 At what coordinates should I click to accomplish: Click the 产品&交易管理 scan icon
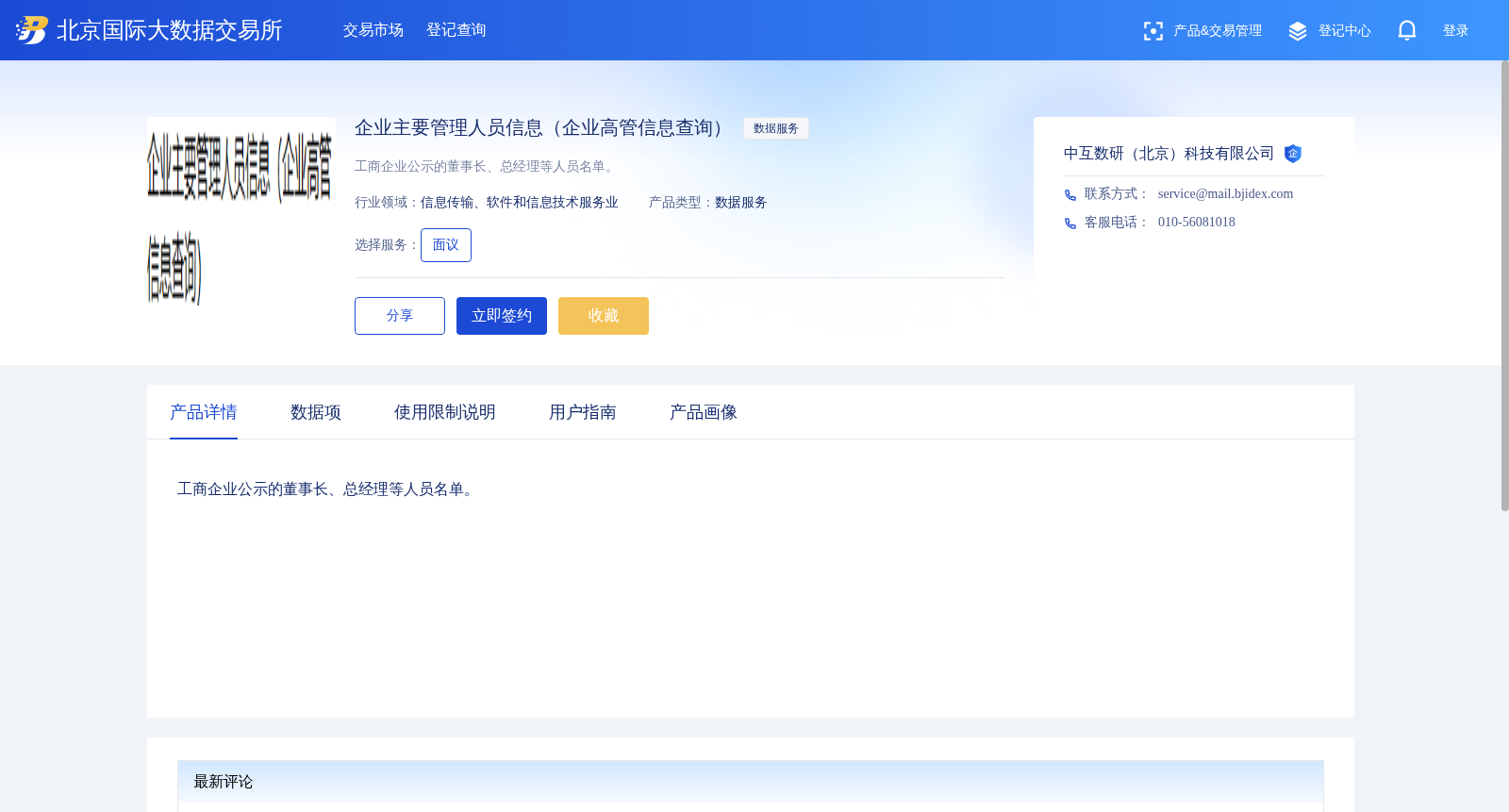[x=1152, y=31]
